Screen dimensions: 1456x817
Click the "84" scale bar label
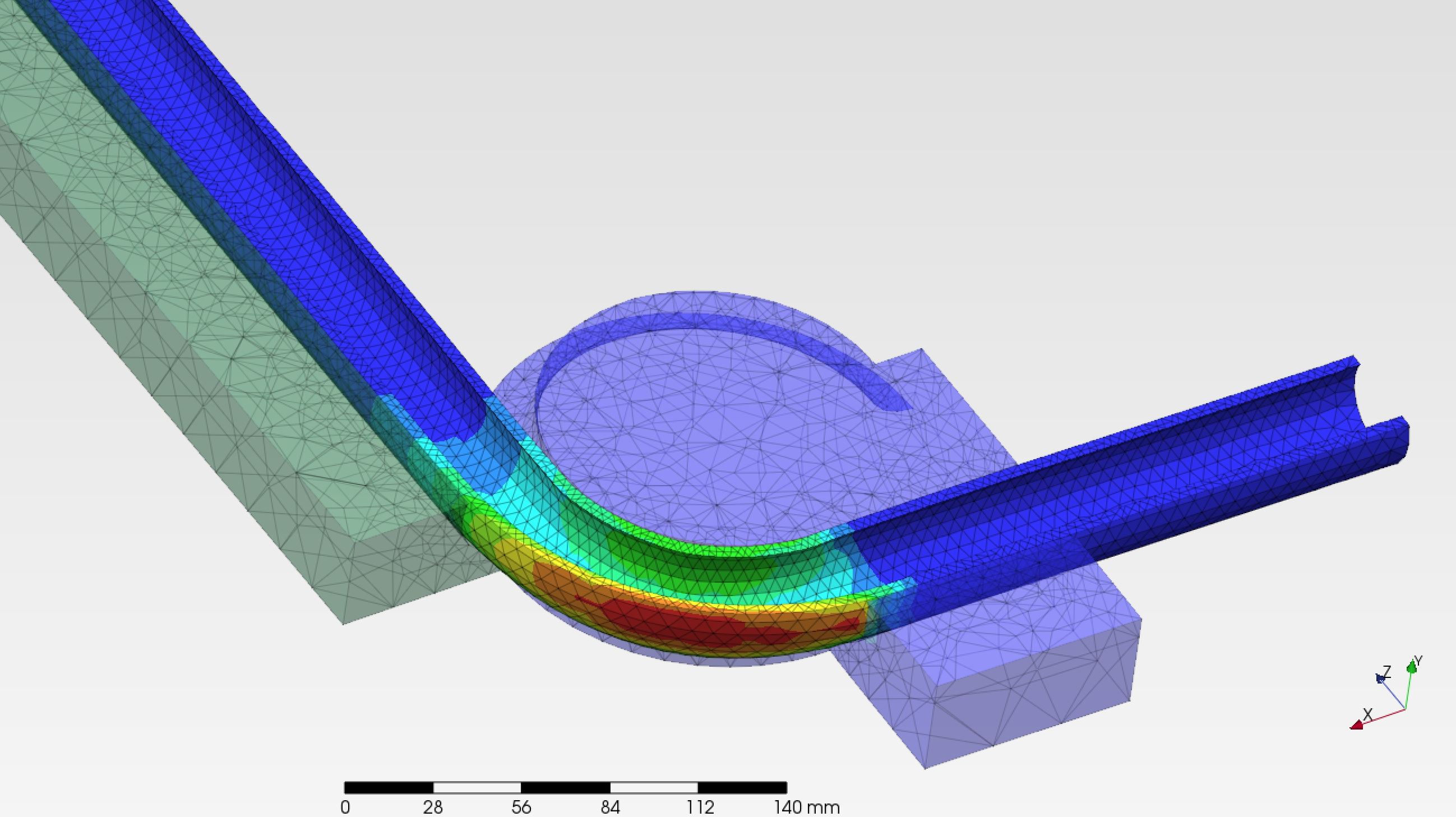pos(611,807)
